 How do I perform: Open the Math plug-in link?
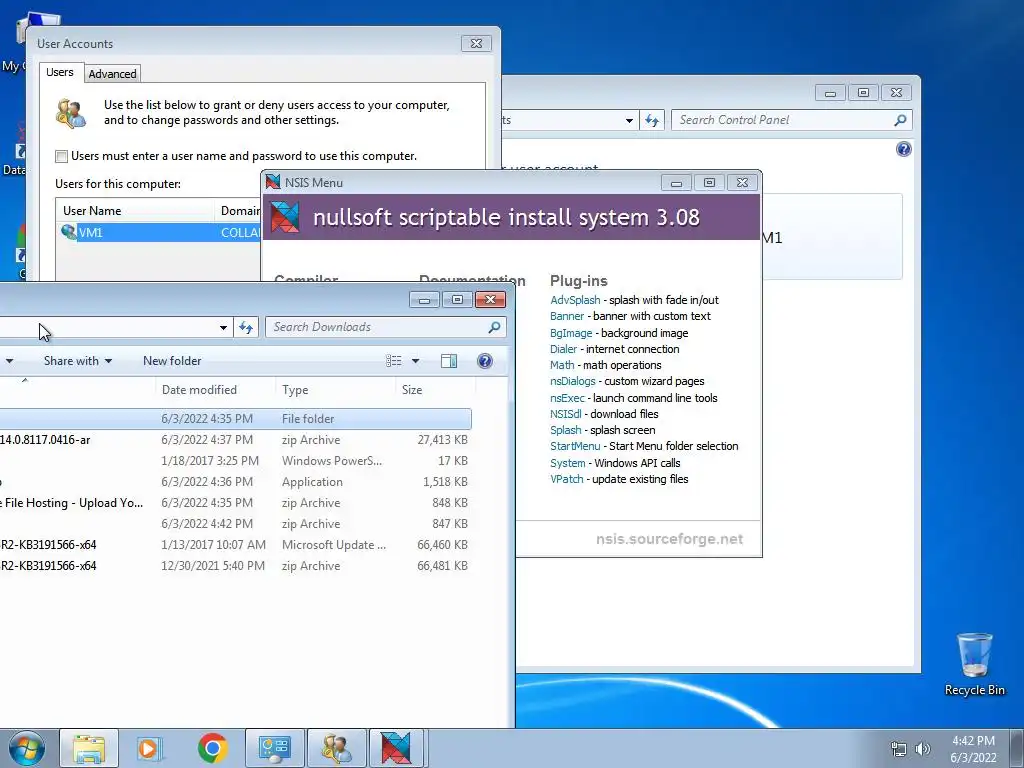[562, 365]
